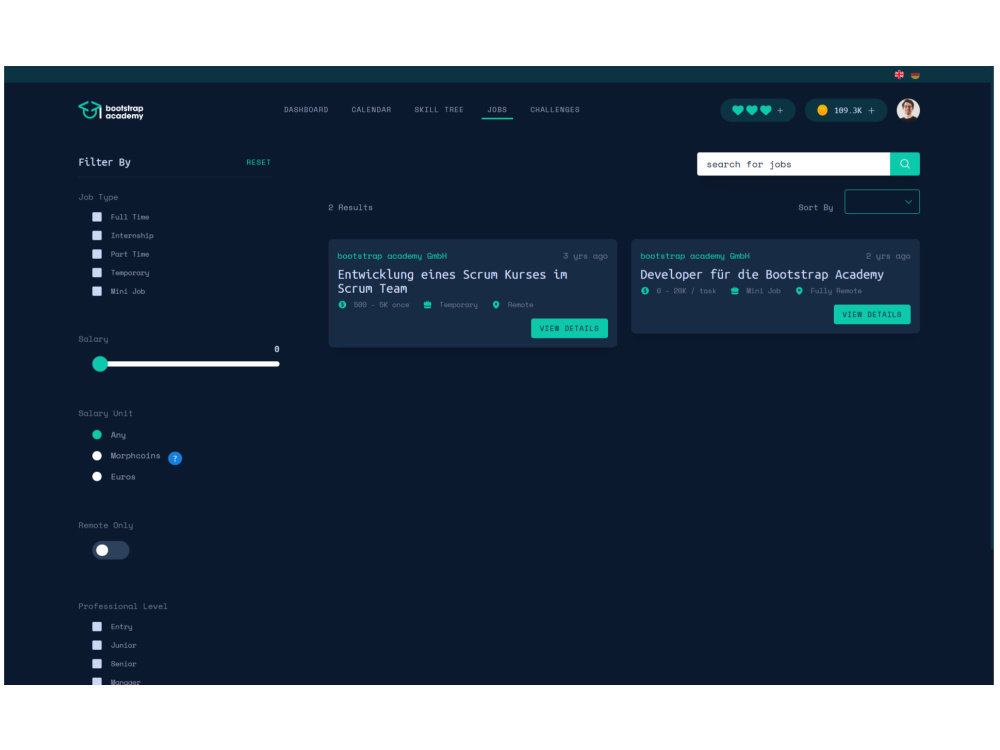Check the Full Time filter
The height and width of the screenshot is (750, 1000).
pos(97,217)
